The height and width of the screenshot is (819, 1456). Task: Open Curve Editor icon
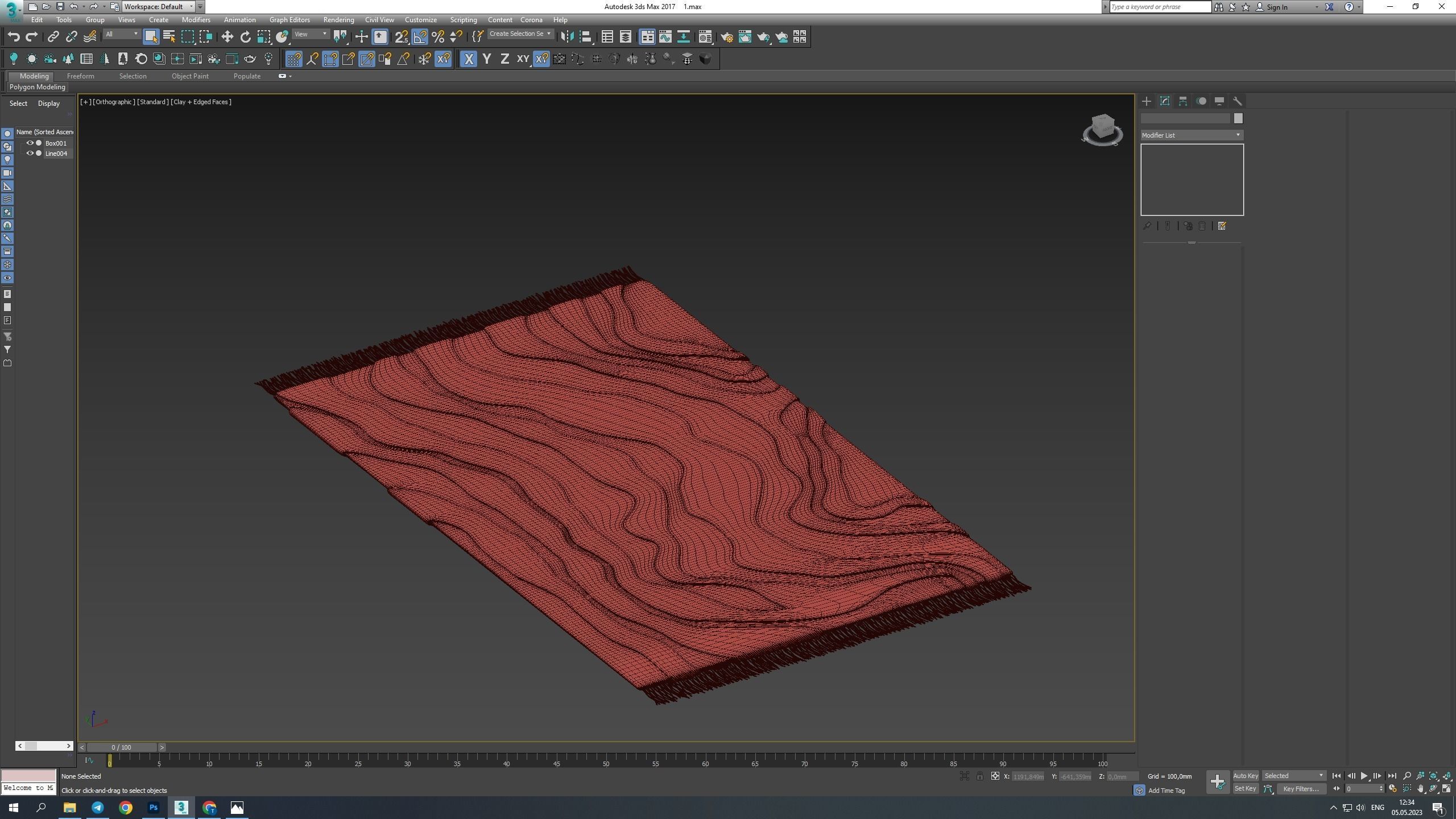tap(665, 37)
